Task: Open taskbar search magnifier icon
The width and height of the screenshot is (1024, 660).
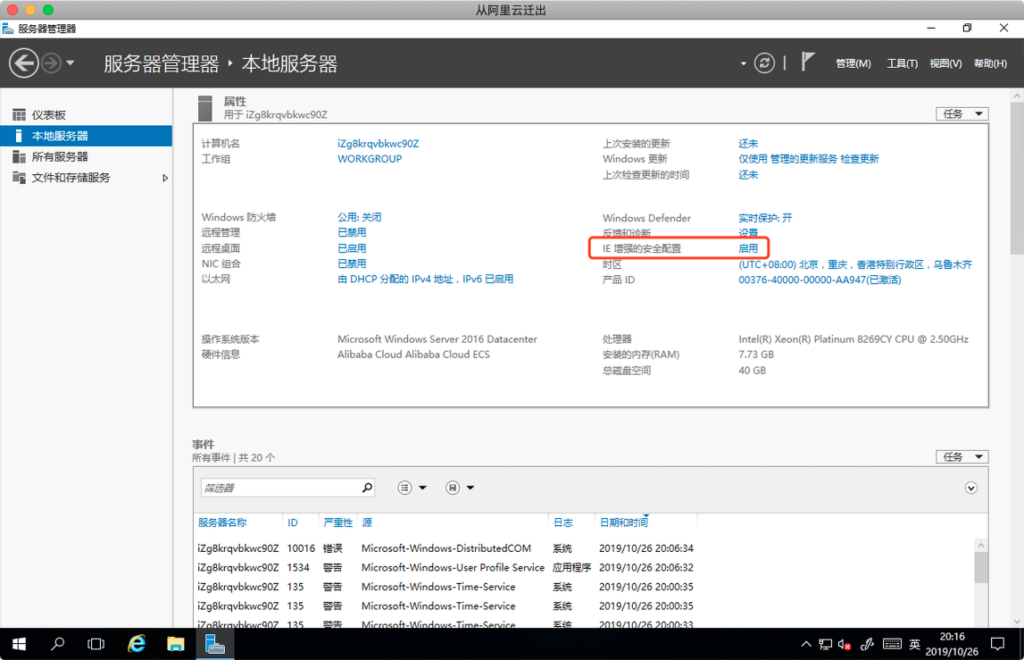Action: (58, 644)
